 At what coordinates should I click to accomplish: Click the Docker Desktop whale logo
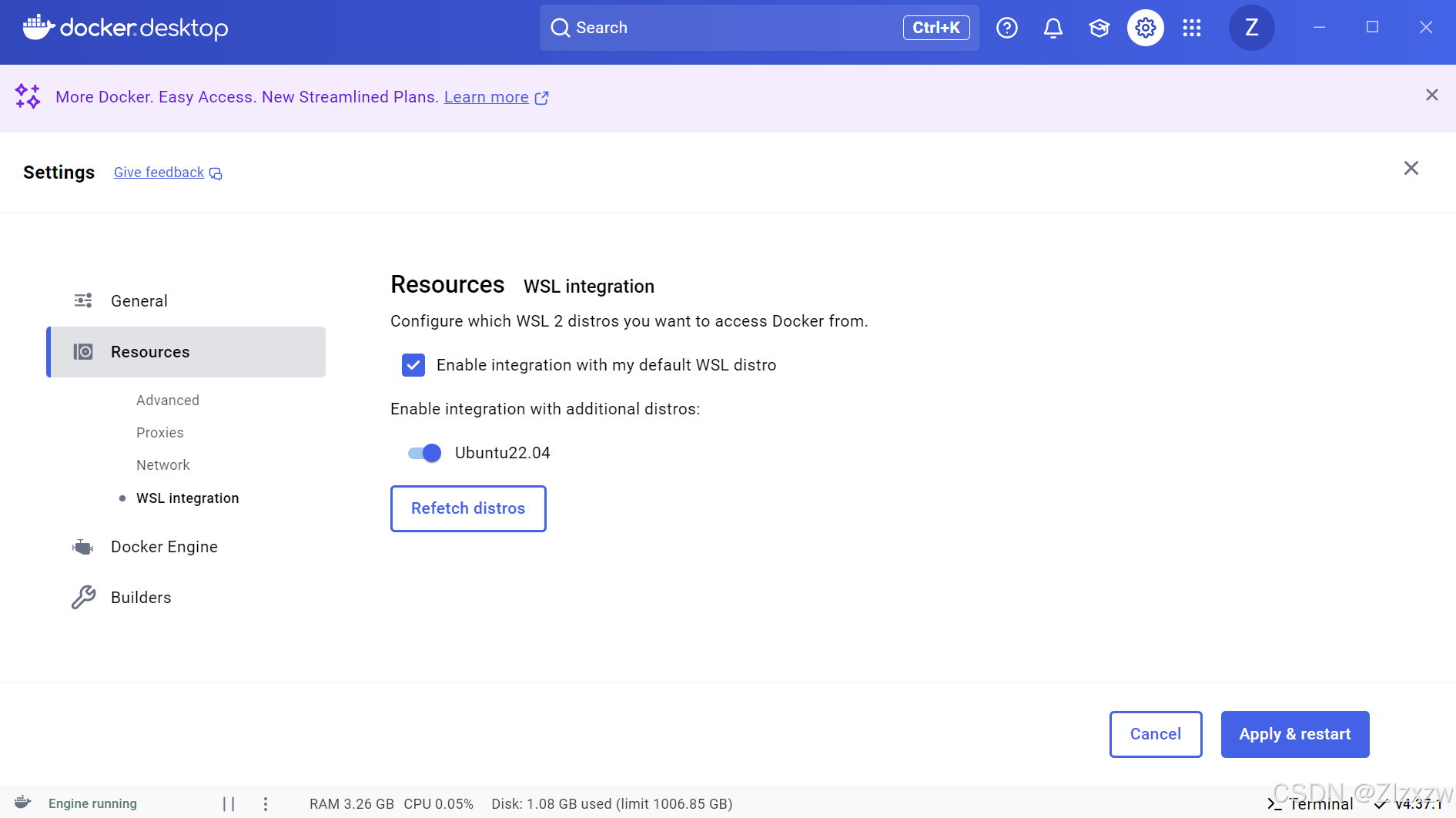[x=38, y=27]
